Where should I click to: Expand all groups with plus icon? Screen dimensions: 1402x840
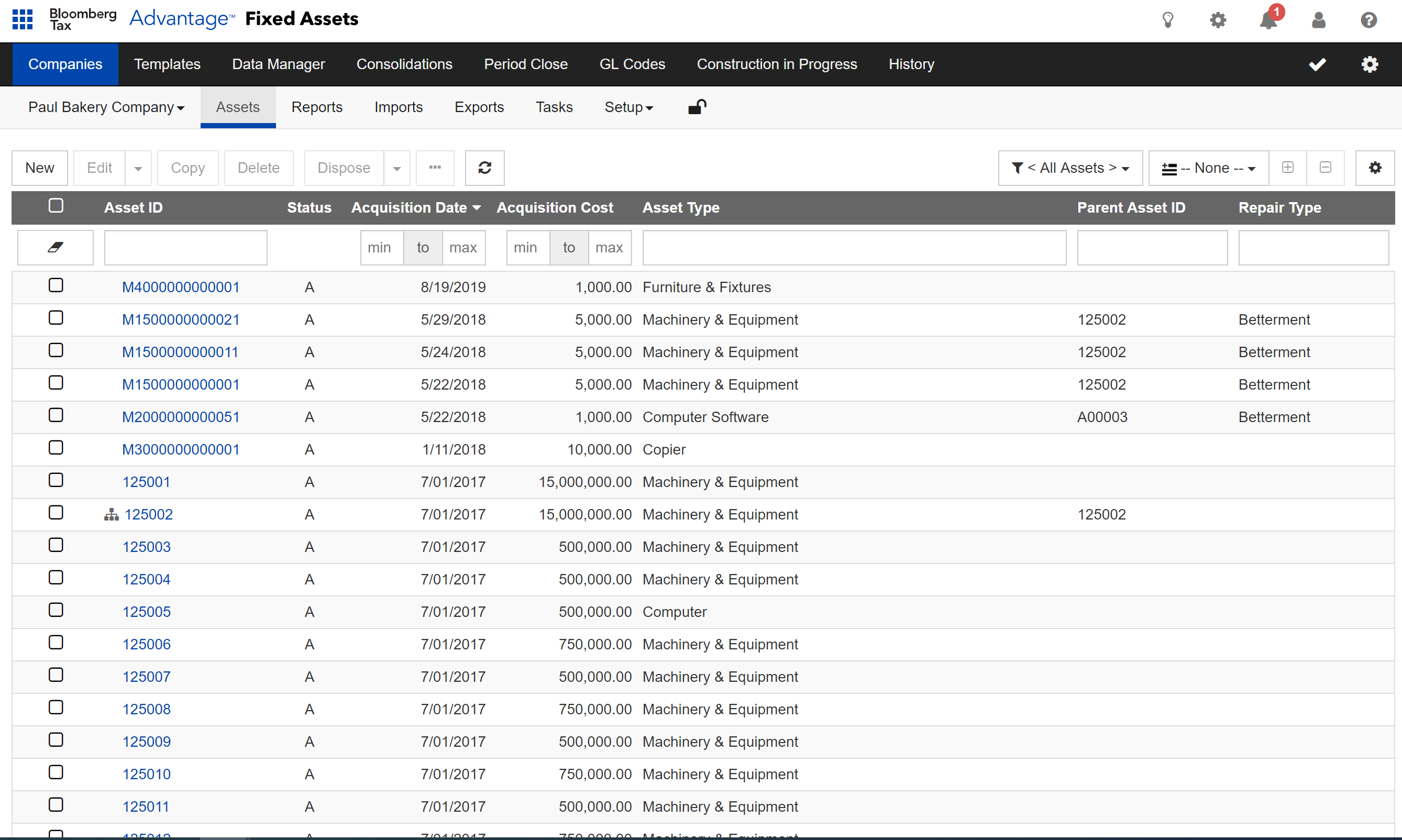click(1288, 168)
